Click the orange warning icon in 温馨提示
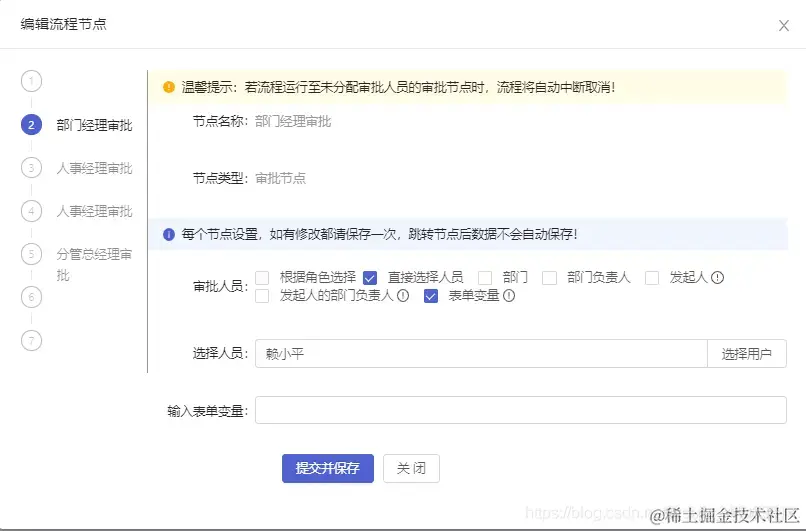This screenshot has width=806, height=531. (x=169, y=87)
